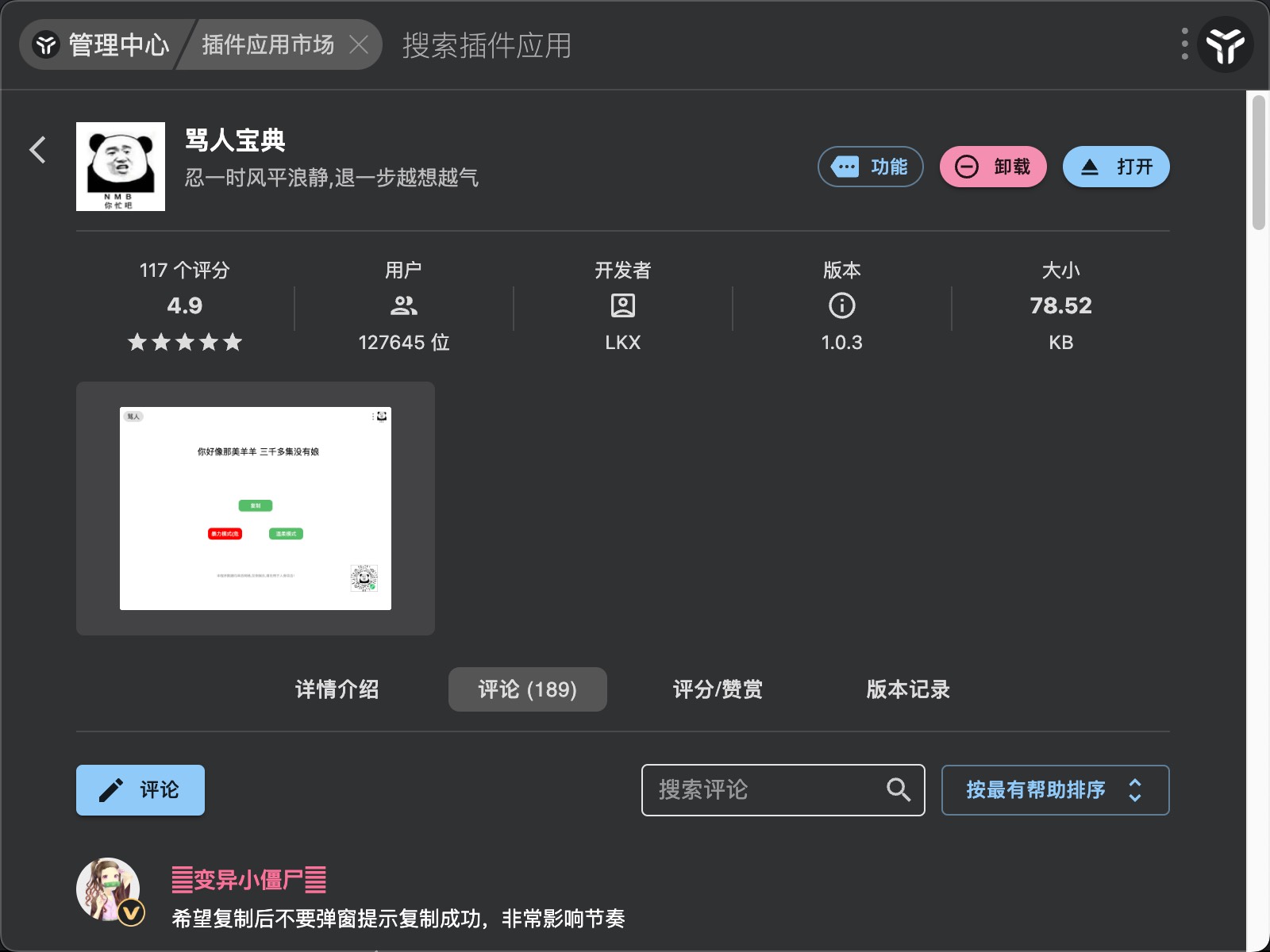Open the three-dot more options menu

click(1184, 44)
